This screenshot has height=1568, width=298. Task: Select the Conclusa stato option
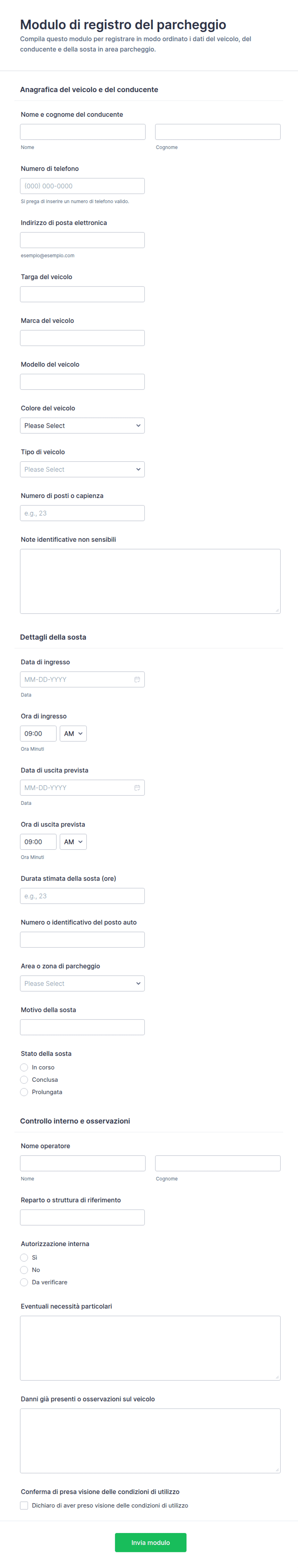[24, 1080]
